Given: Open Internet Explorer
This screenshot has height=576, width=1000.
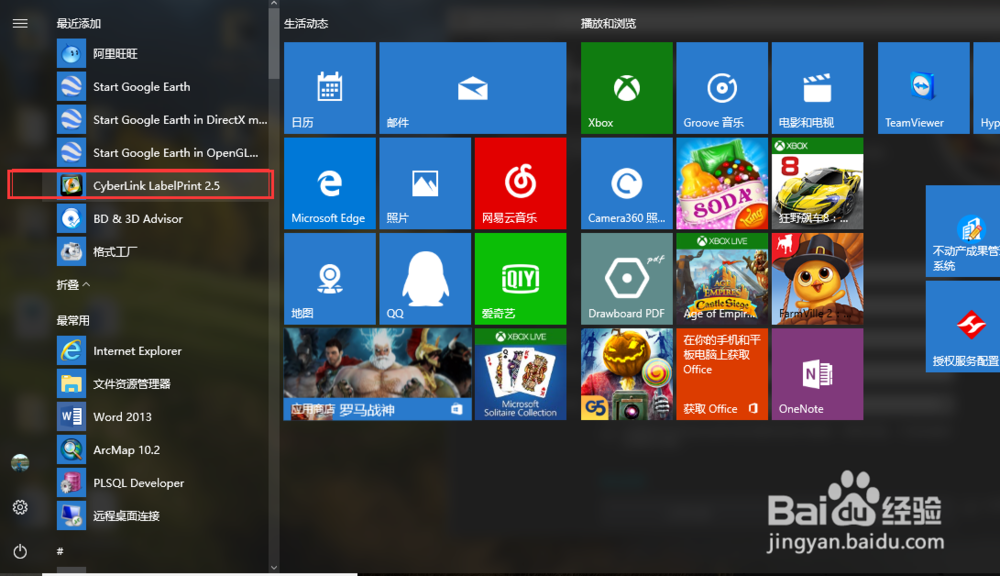Looking at the screenshot, I should [161, 351].
